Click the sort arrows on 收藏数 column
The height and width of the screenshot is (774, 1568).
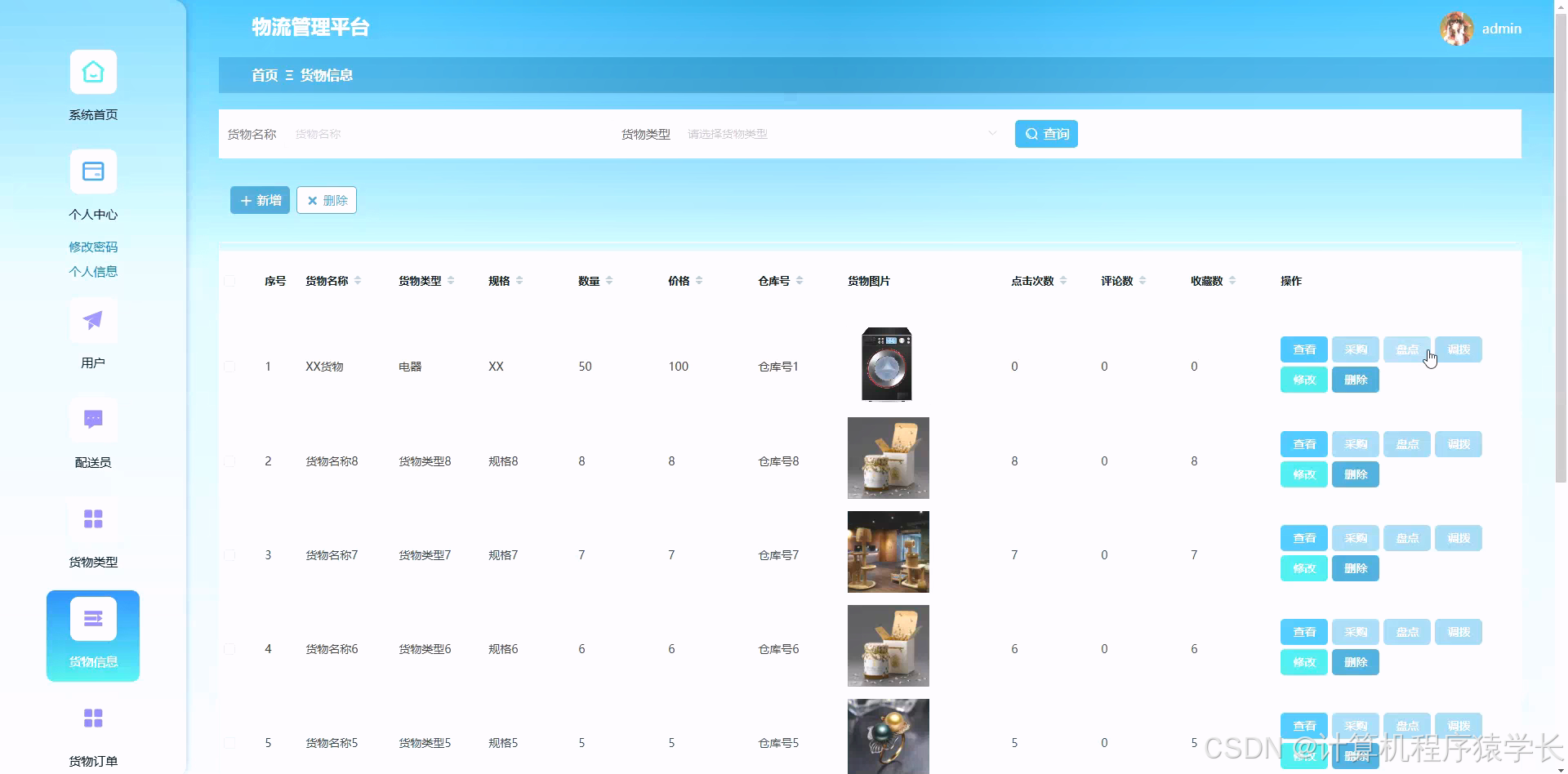[x=1232, y=281]
